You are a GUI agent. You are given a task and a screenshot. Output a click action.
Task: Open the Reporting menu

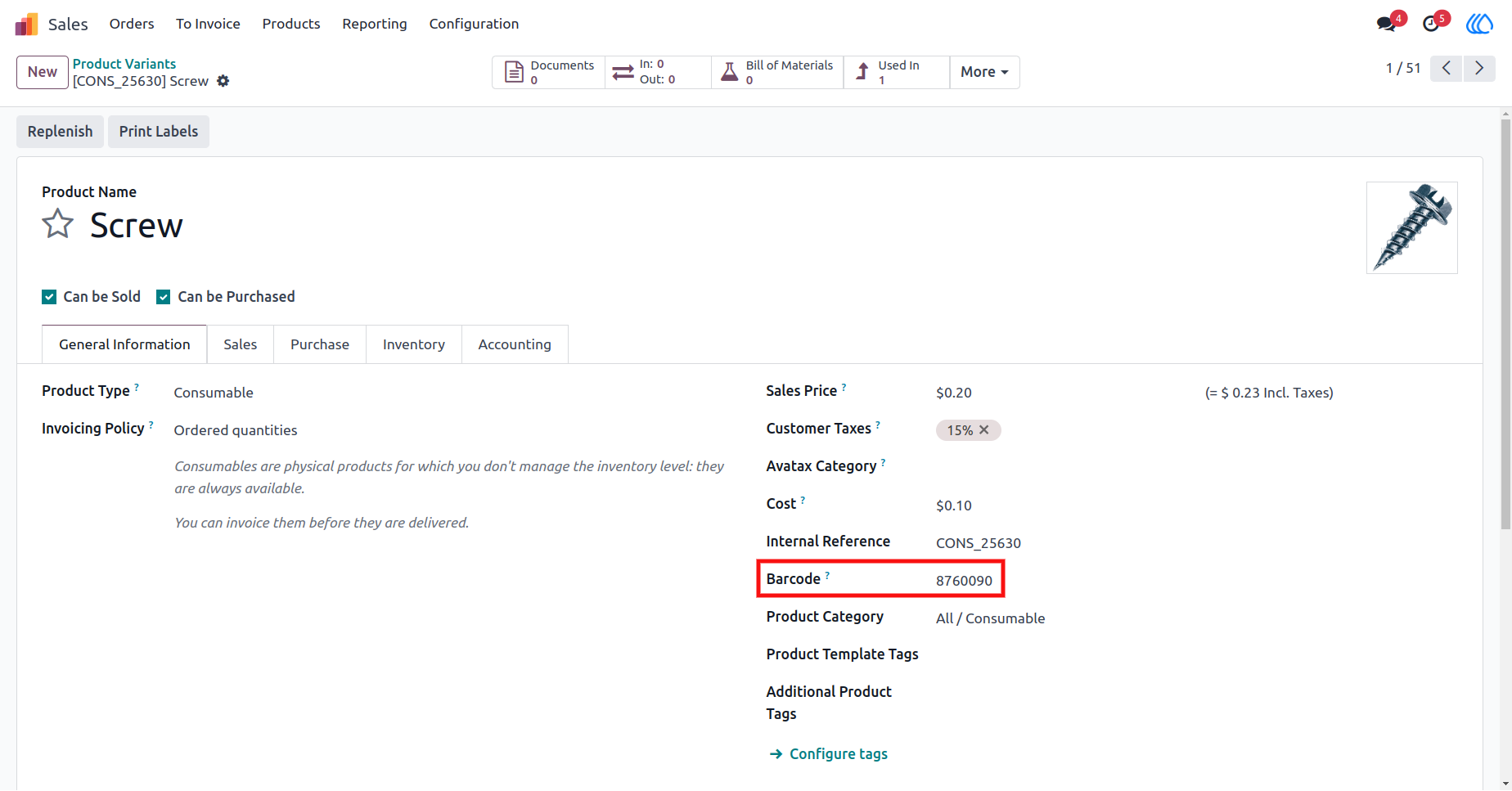[x=375, y=24]
